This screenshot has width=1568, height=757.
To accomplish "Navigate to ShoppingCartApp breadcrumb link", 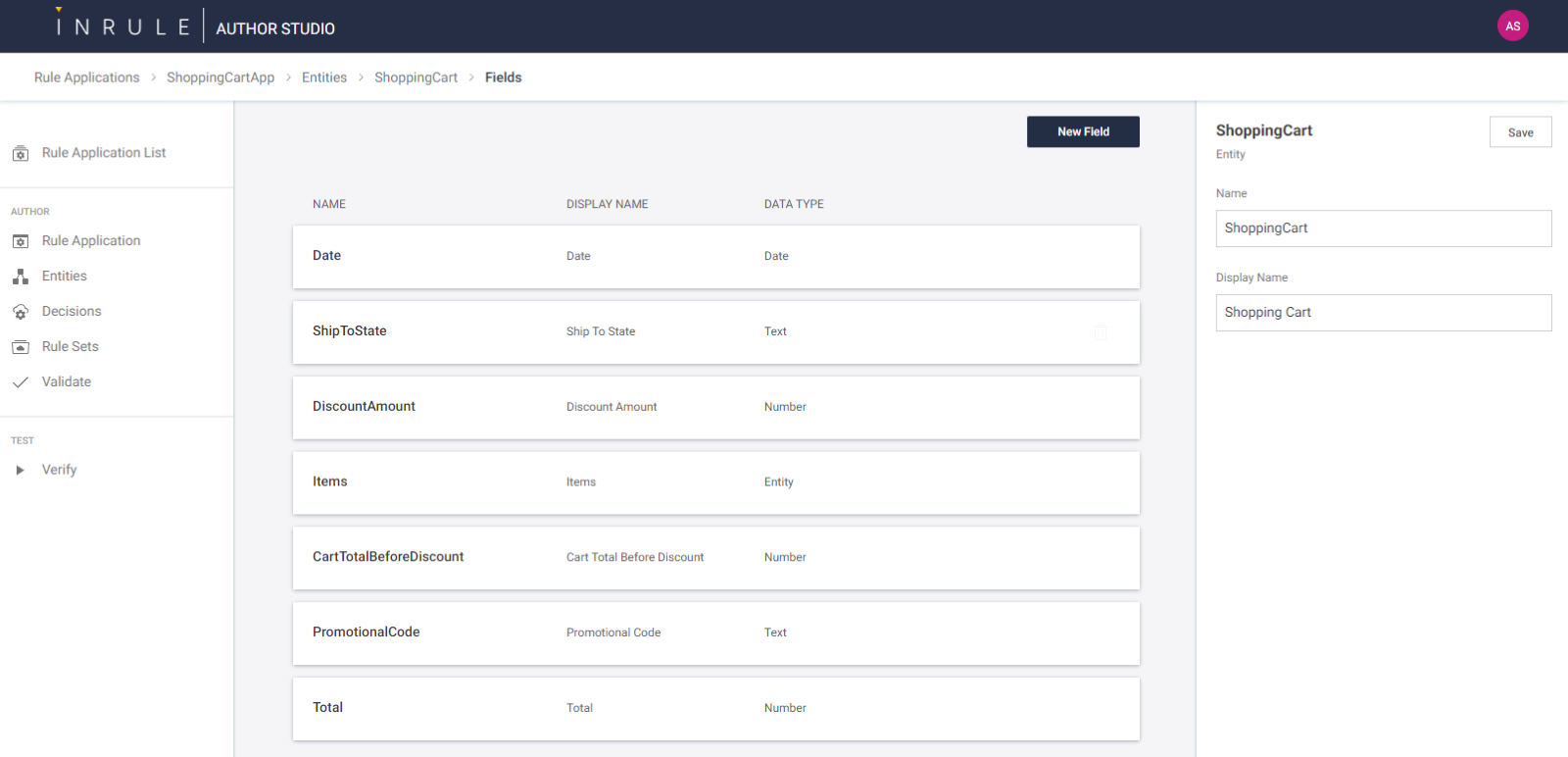I will [220, 77].
